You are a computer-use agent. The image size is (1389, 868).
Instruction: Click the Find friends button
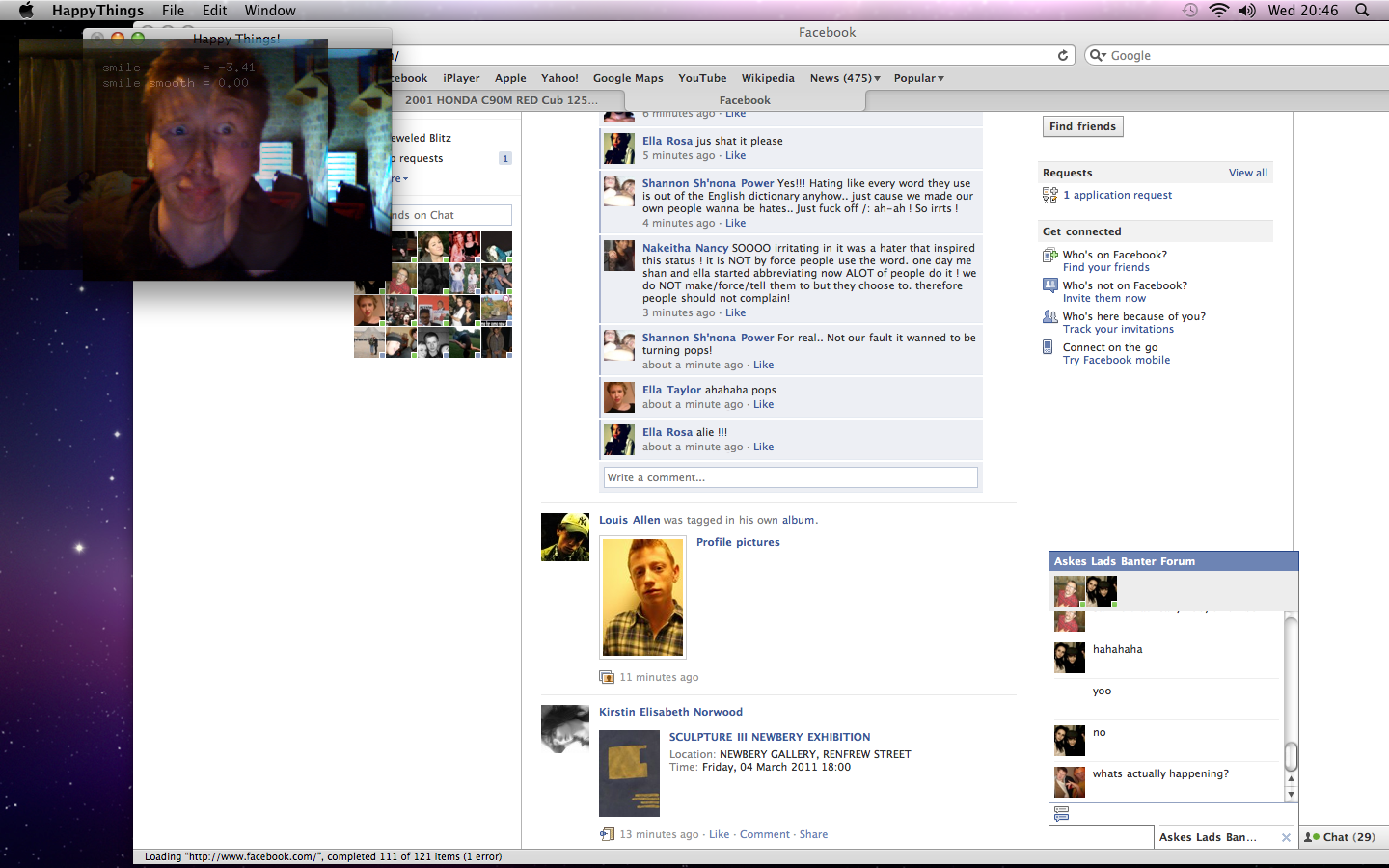(x=1082, y=126)
